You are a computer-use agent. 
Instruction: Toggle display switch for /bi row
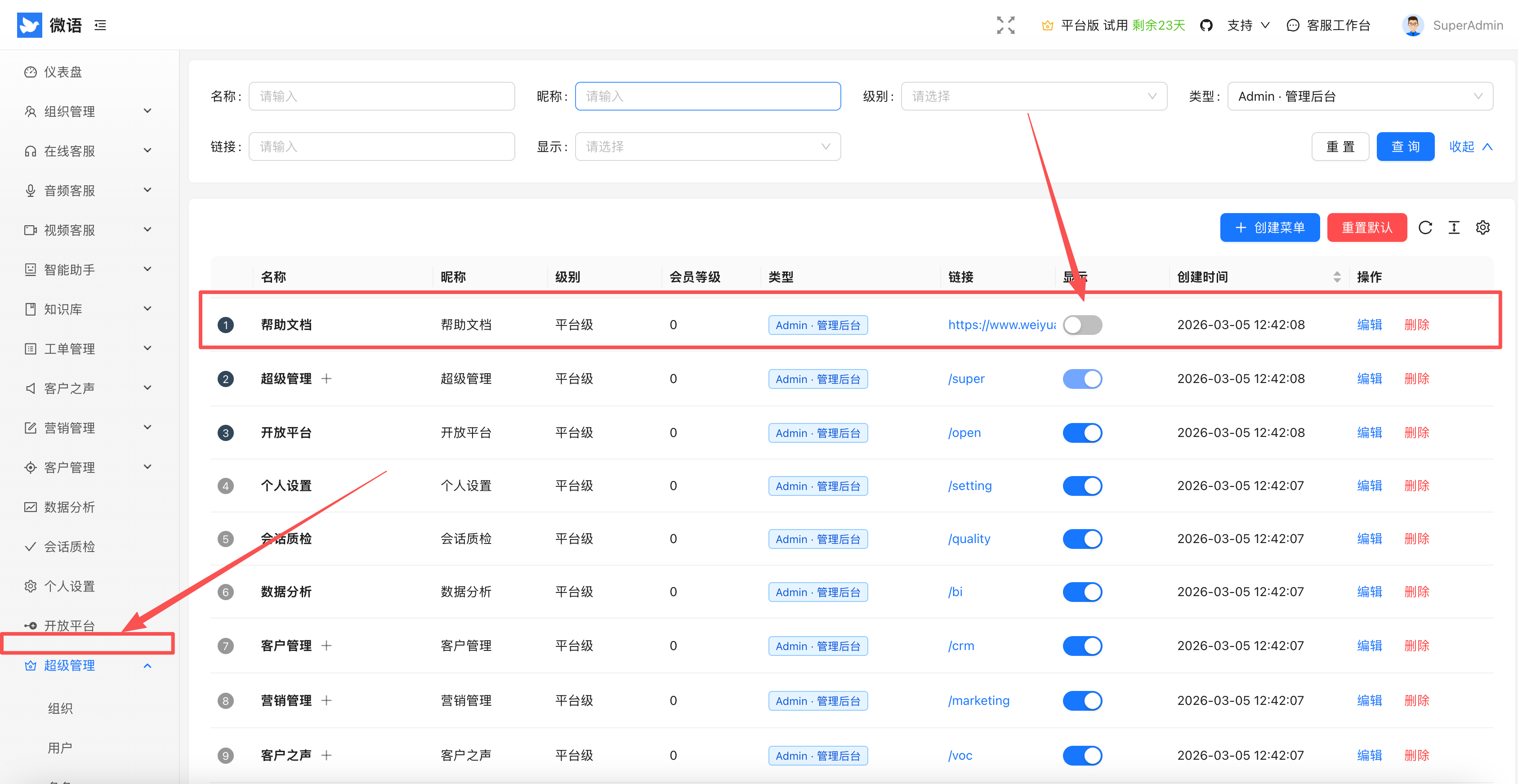(1082, 592)
